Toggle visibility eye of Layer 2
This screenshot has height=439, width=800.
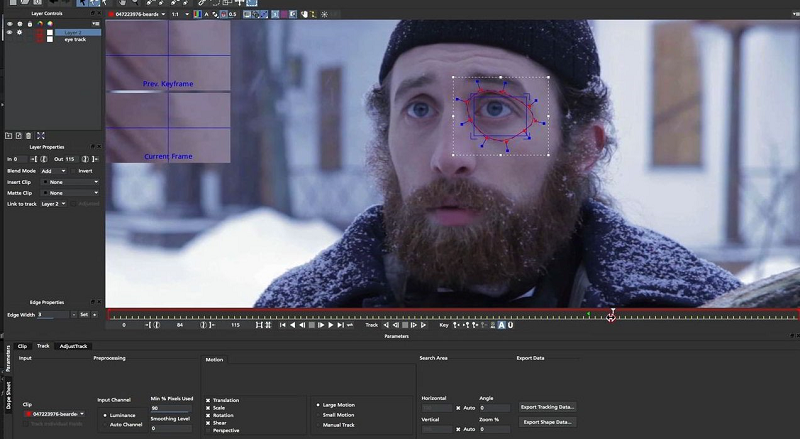coord(9,32)
